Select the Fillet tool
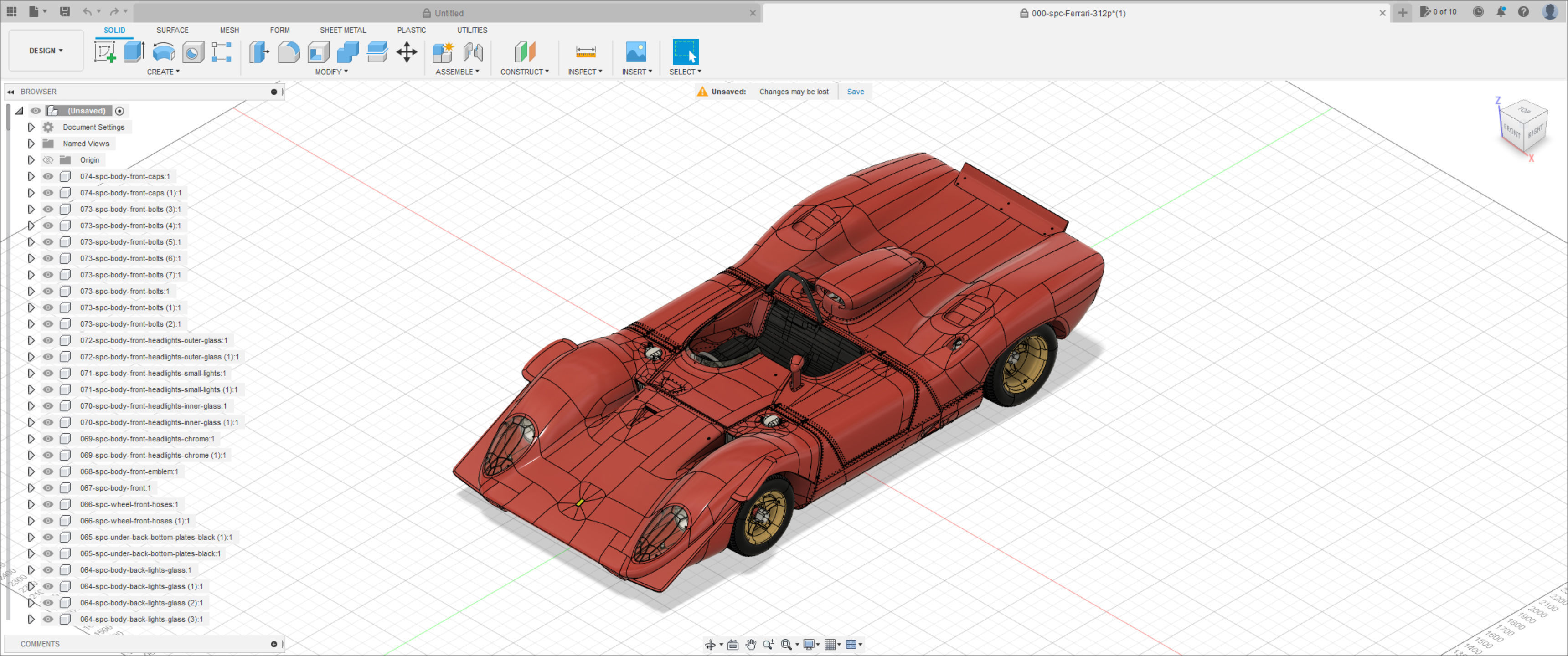Image resolution: width=1568 pixels, height=656 pixels. [x=289, y=52]
